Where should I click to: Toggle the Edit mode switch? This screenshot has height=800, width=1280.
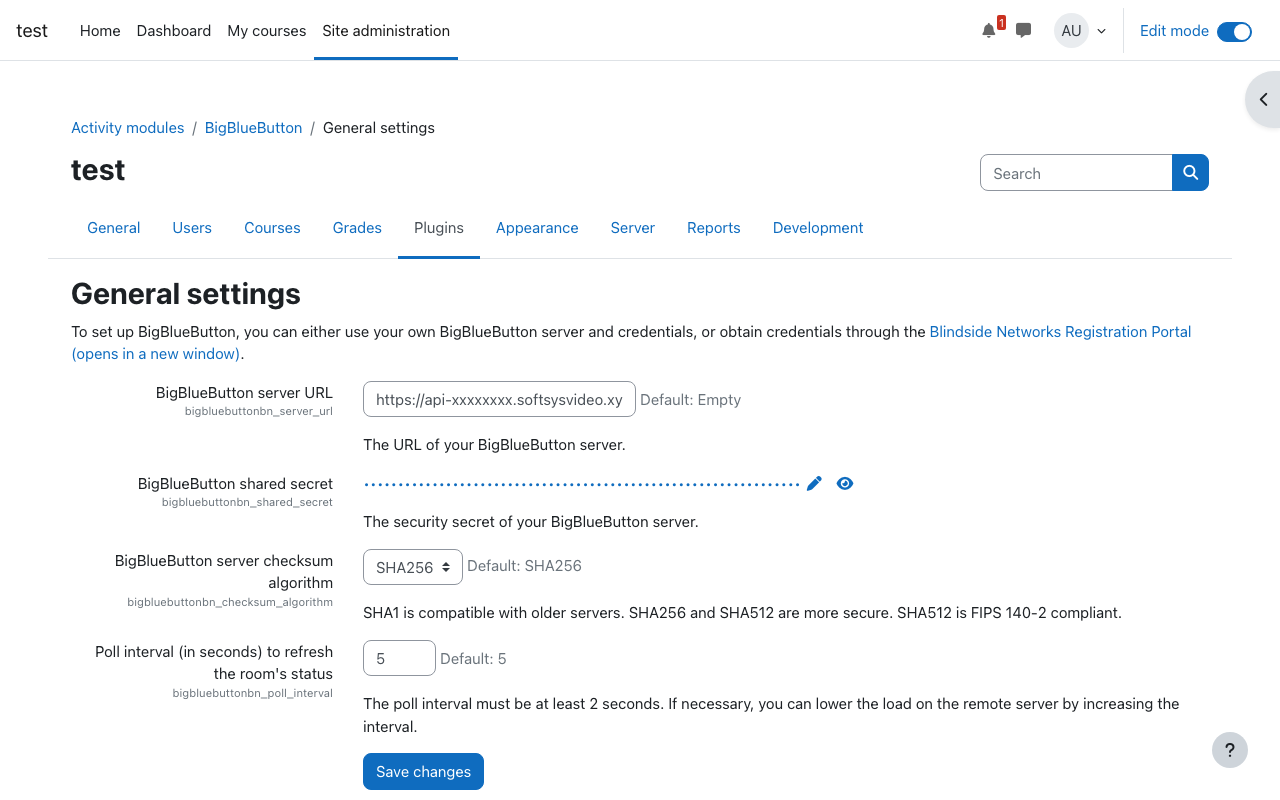pos(1234,31)
